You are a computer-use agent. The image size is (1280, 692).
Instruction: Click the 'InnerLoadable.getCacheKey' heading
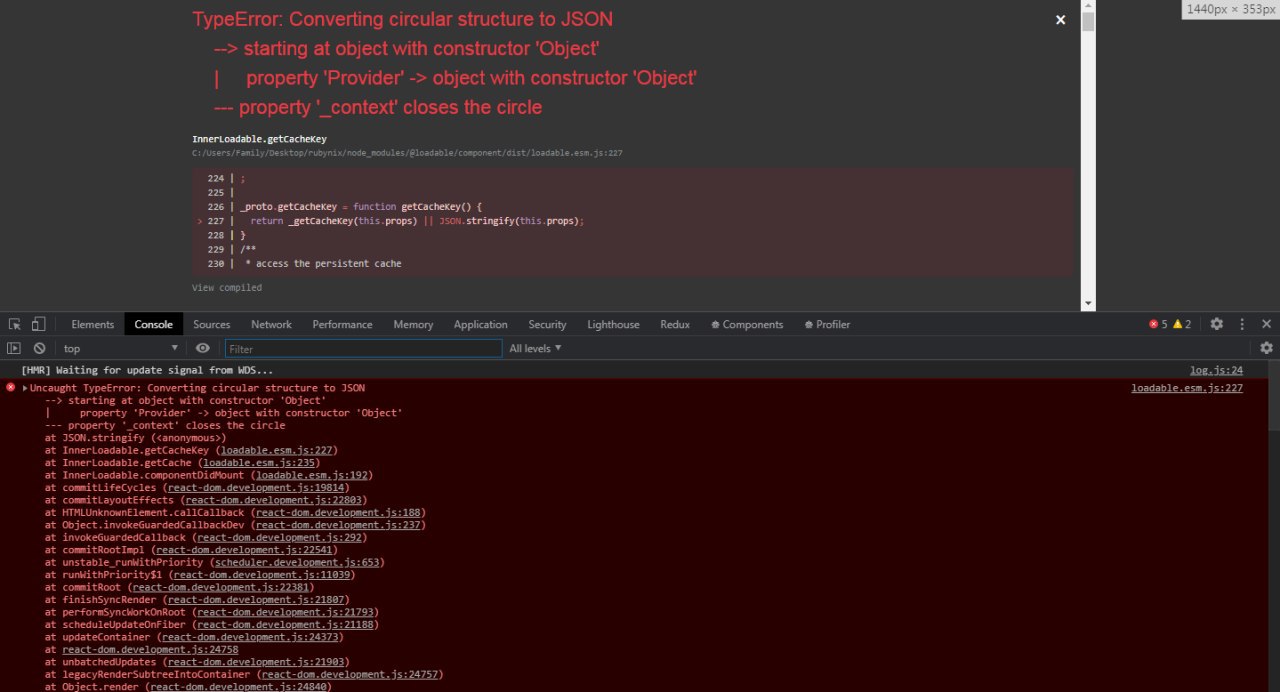click(x=259, y=139)
